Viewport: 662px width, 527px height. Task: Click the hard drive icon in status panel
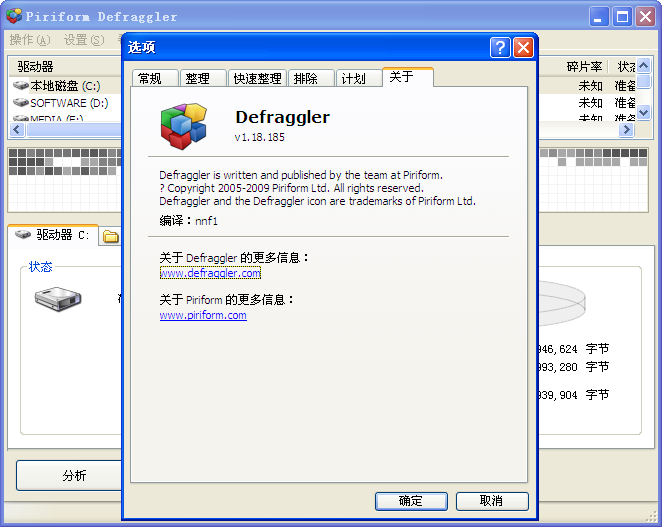point(58,298)
